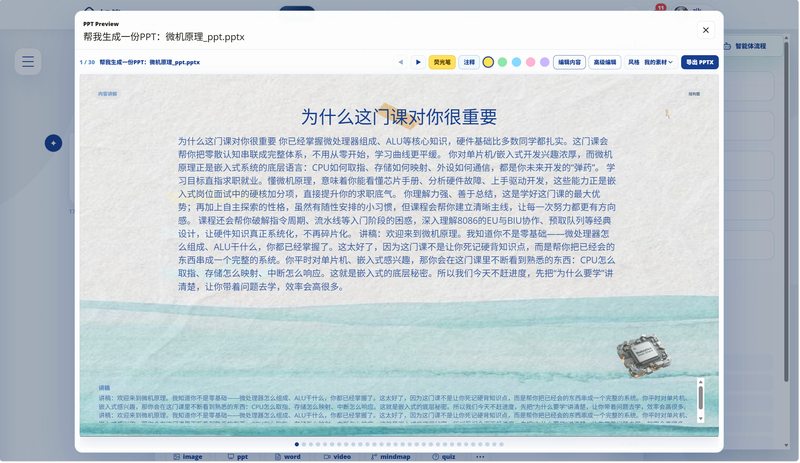Expand the 风格 我的素材 dropdown
The width and height of the screenshot is (800, 463).
[x=651, y=62]
